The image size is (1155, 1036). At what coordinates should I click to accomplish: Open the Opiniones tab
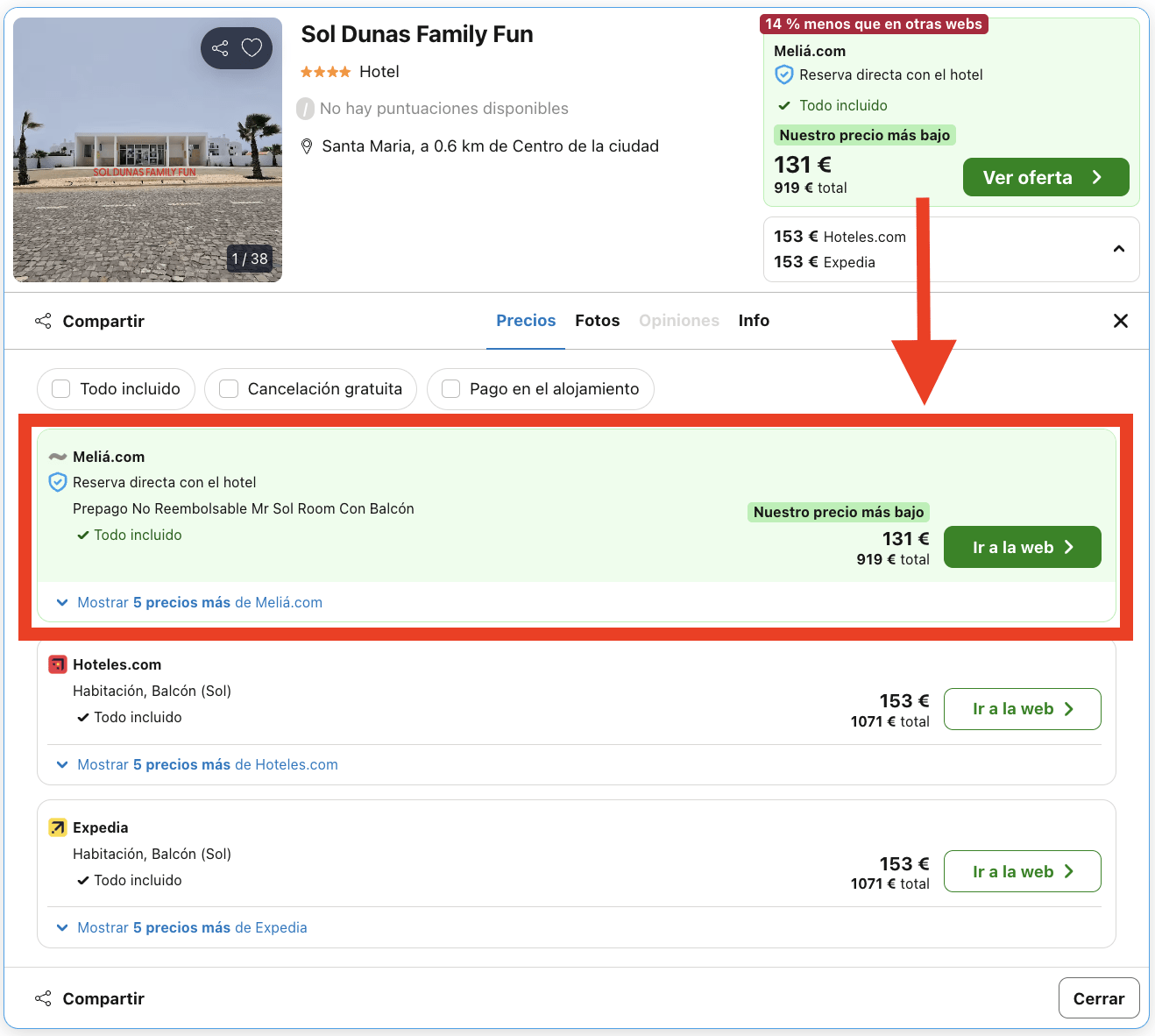click(679, 321)
